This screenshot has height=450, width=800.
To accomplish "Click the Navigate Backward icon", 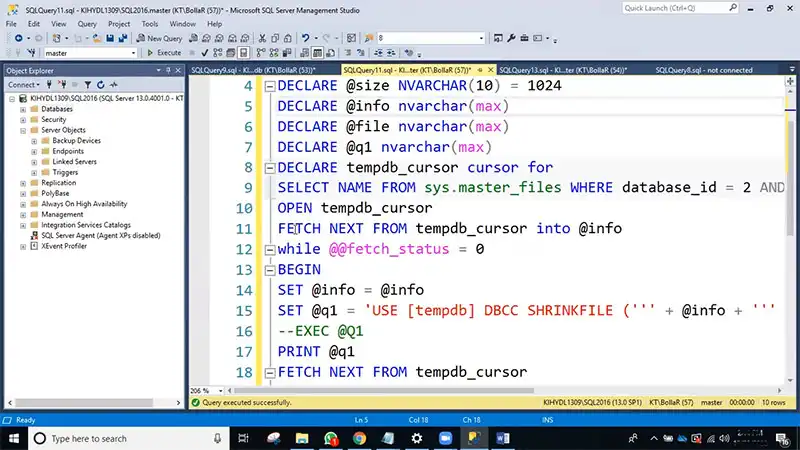I will coord(18,38).
